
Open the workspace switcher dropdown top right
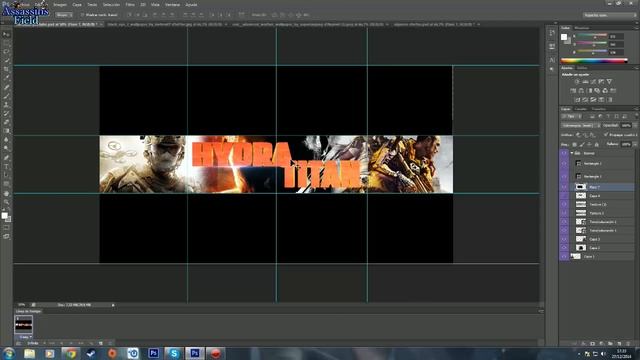(609, 15)
